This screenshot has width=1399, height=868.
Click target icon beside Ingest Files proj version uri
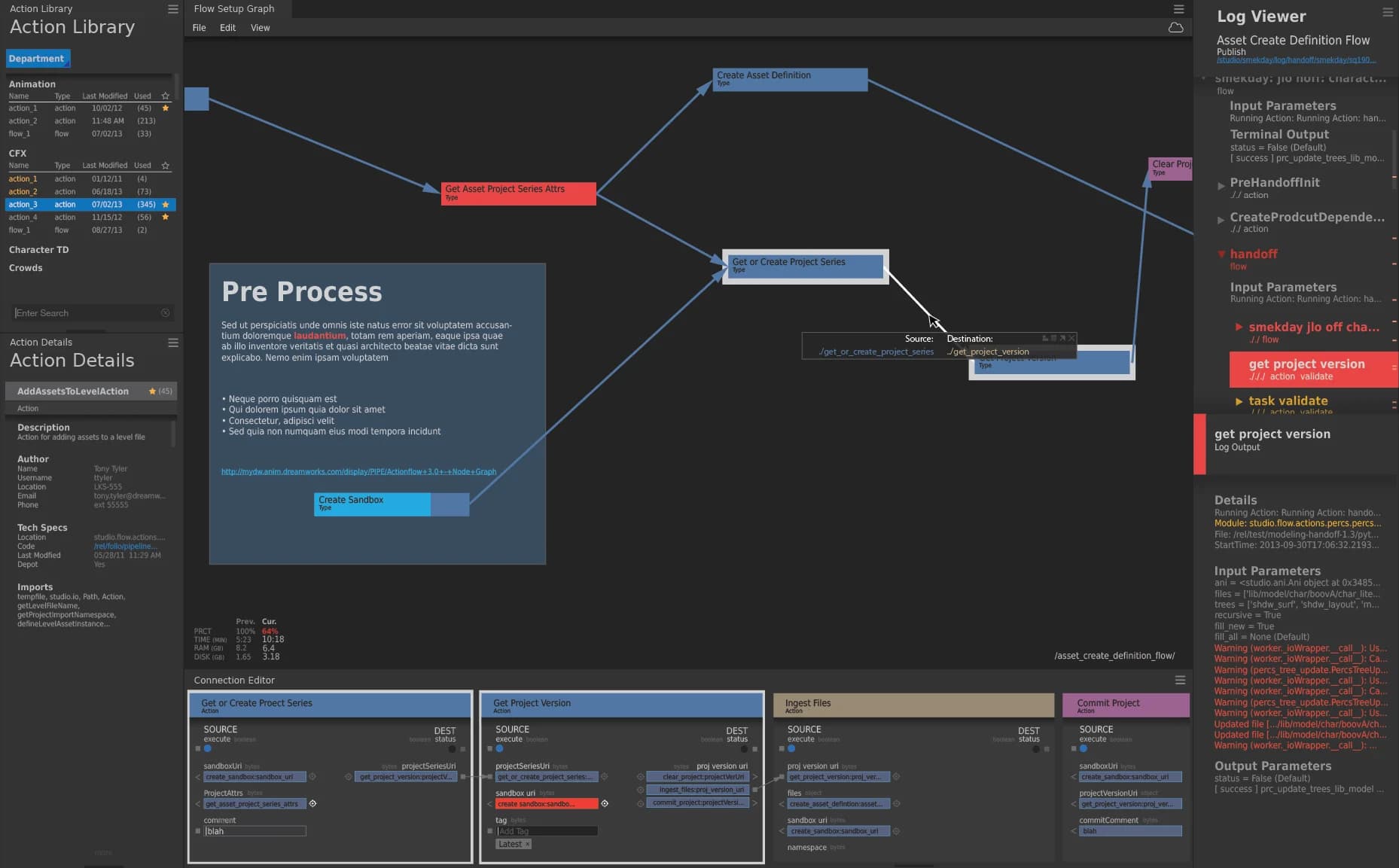897,777
